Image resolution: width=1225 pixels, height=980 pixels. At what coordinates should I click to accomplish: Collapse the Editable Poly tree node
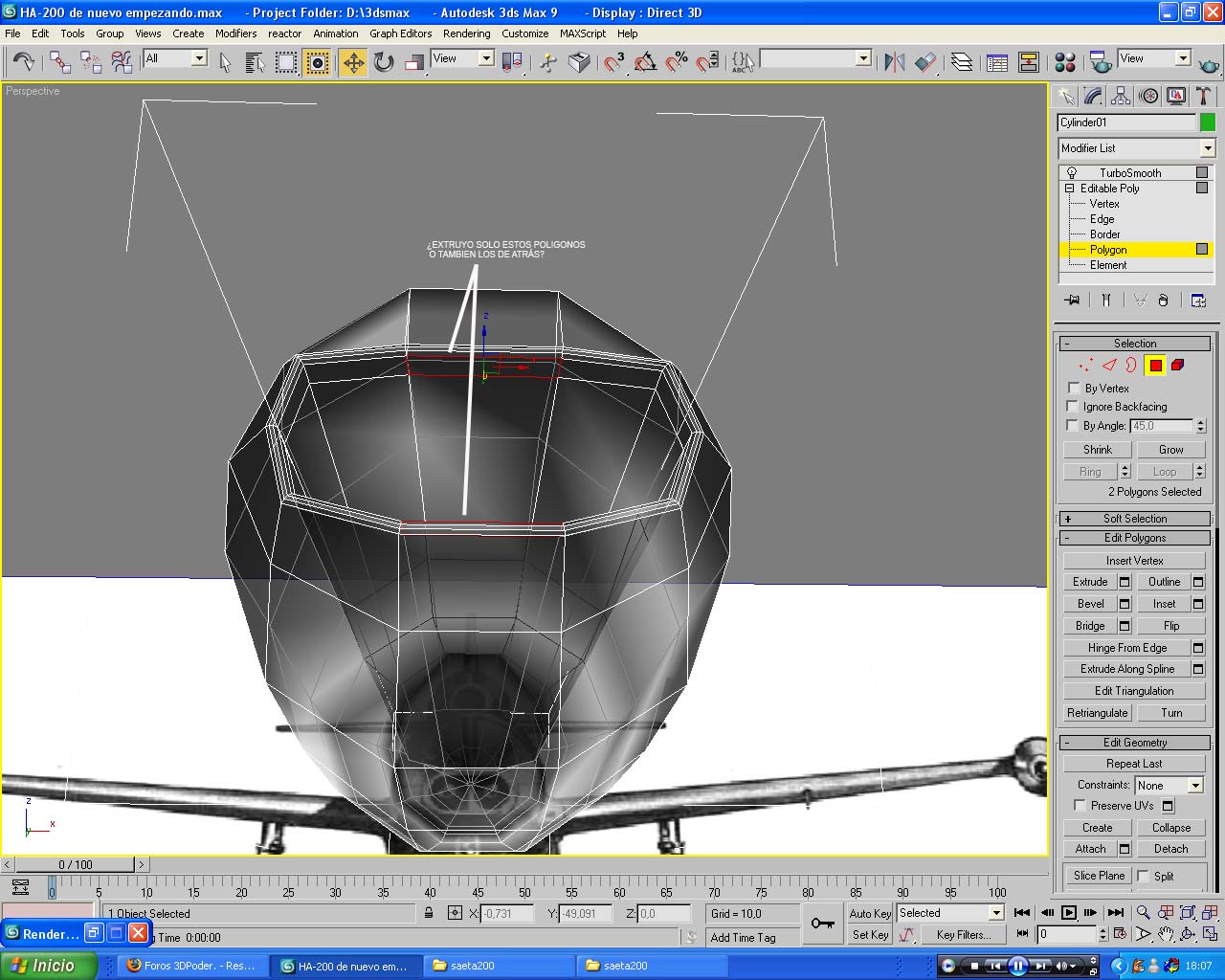[x=1070, y=189]
